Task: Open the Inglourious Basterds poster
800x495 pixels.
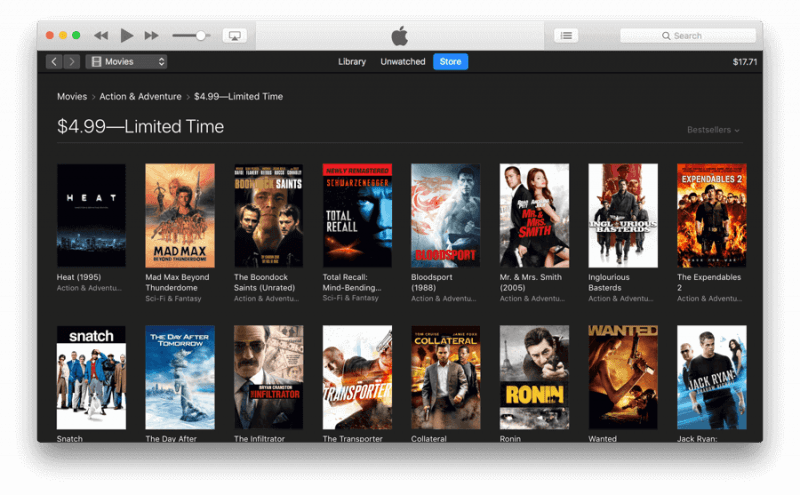Action: 623,215
